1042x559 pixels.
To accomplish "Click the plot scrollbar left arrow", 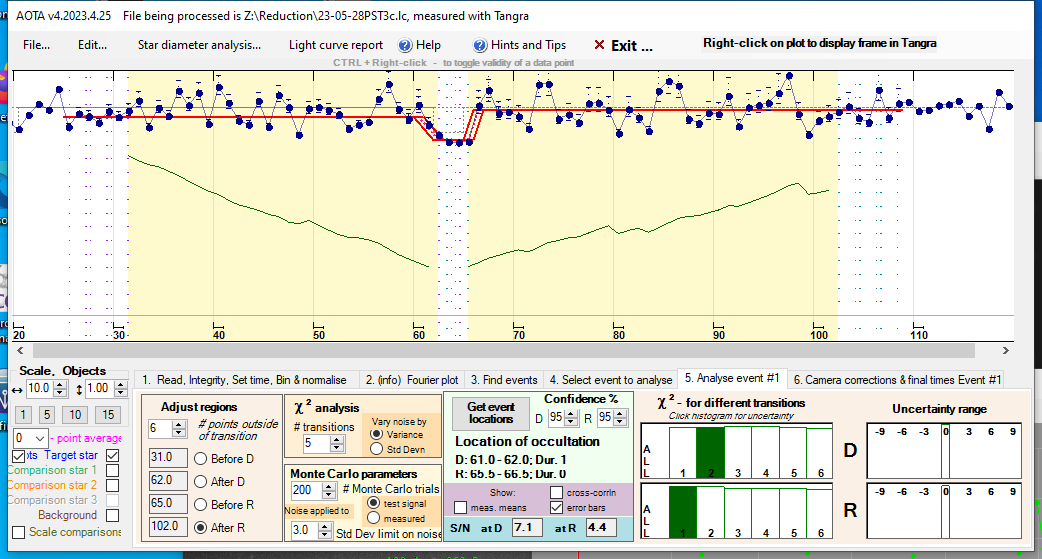I will [x=20, y=350].
